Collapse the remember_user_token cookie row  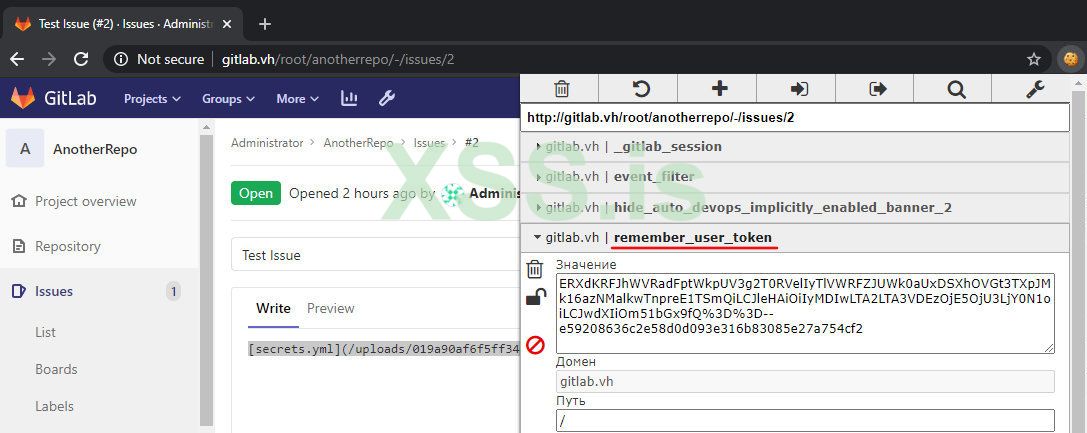pyautogui.click(x=794, y=238)
